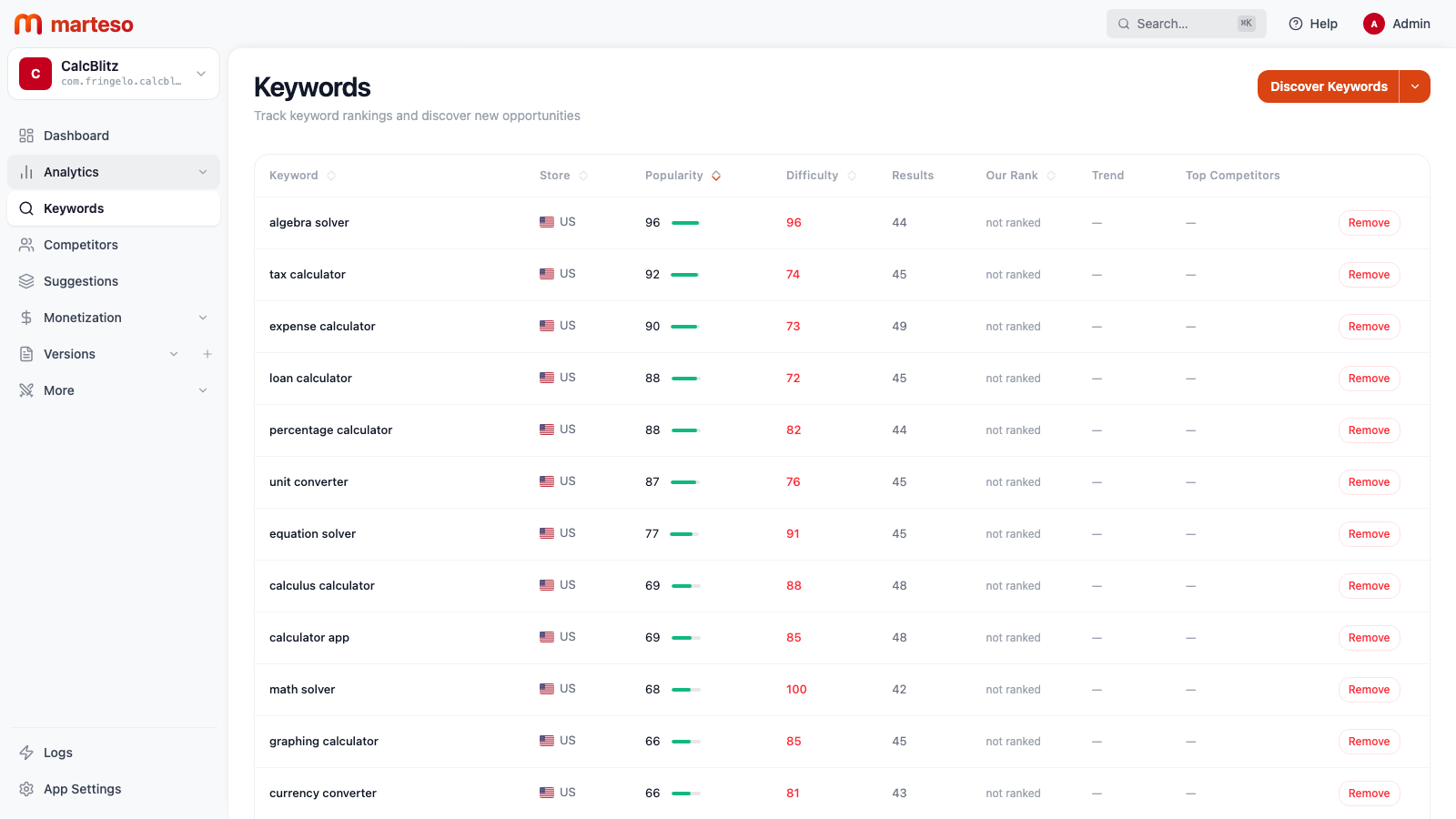
Task: Sort by Popularity column sort icon
Action: tap(716, 176)
